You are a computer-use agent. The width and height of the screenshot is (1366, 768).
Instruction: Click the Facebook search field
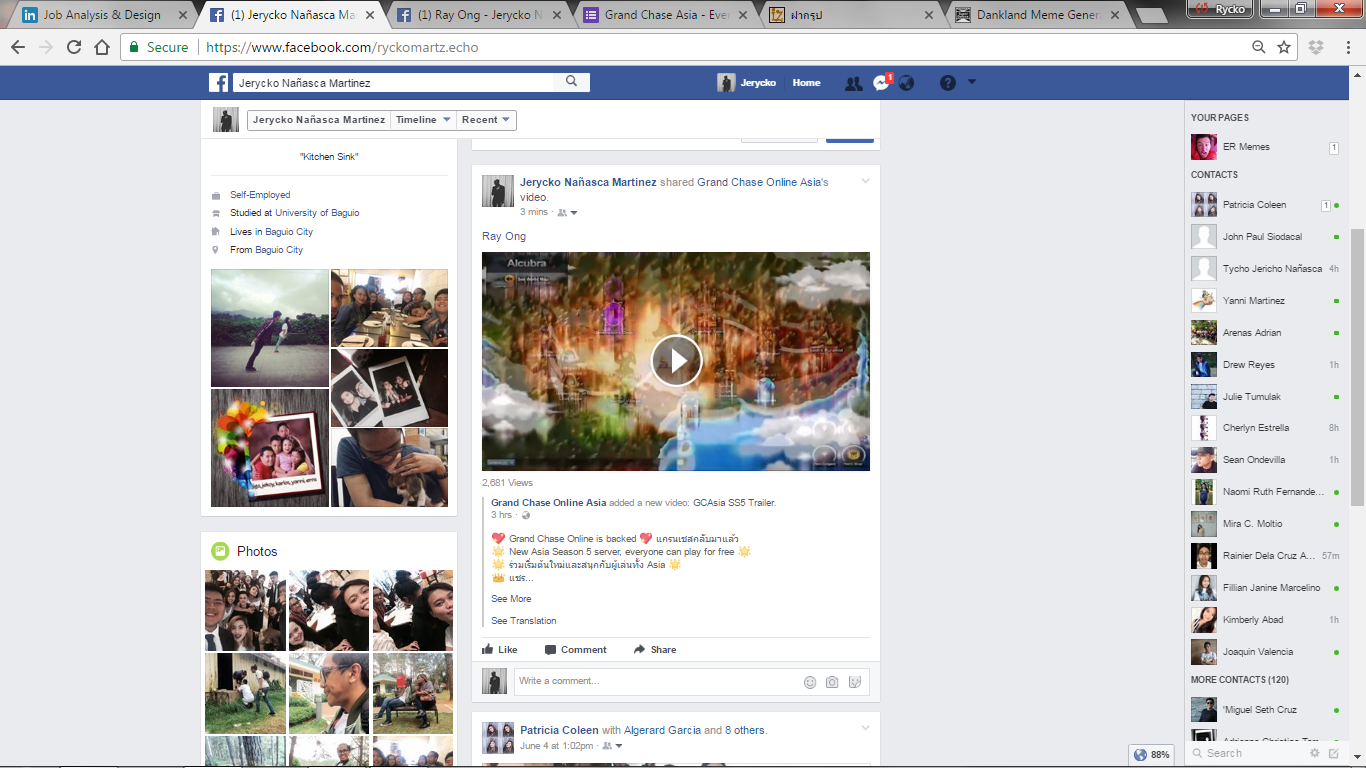pos(394,83)
